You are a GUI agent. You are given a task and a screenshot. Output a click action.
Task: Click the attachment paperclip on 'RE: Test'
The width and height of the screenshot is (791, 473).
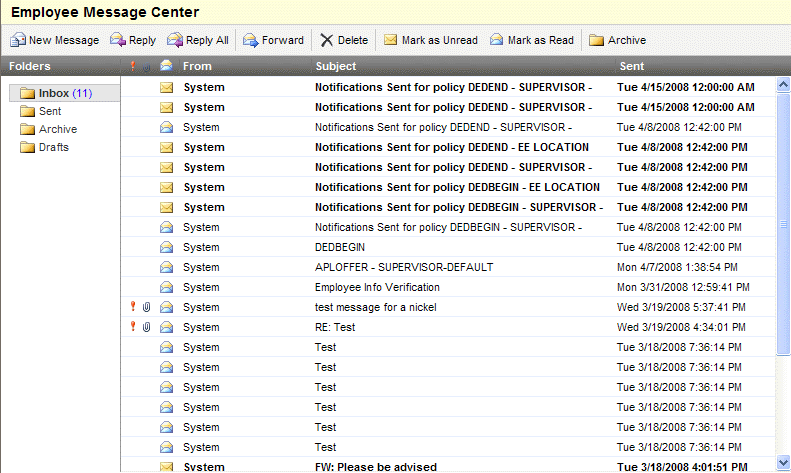click(x=146, y=327)
